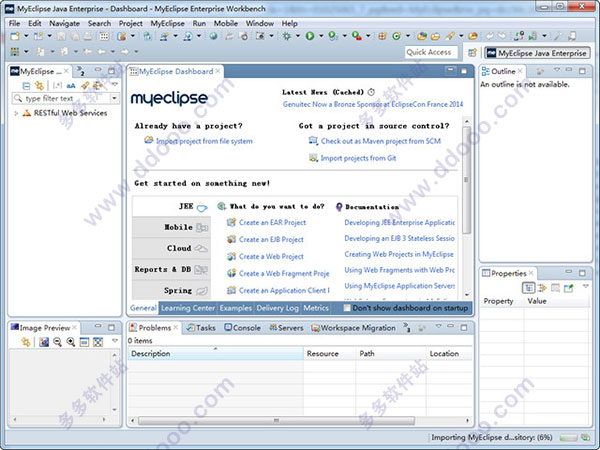This screenshot has width=600, height=450.
Task: Click the background operations icon in status bar
Action: tap(585, 437)
